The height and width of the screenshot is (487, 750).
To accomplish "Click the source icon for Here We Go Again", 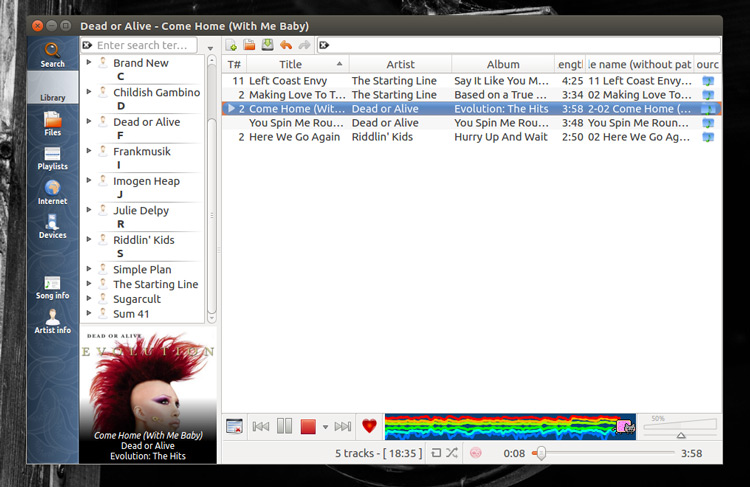I will click(708, 137).
